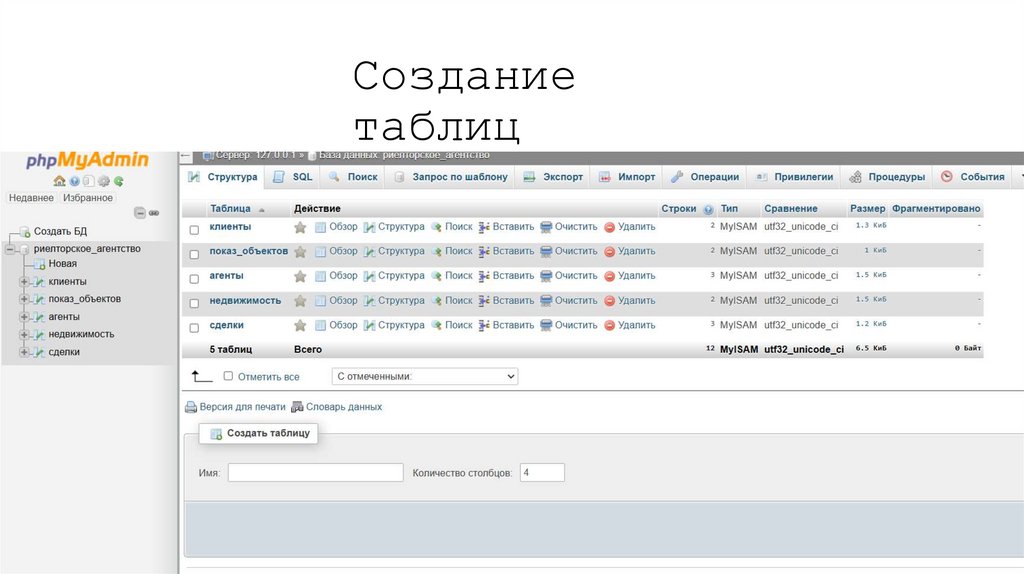Mark недвижимость table as favorite star
Image resolution: width=1024 pixels, height=574 pixels.
click(300, 301)
